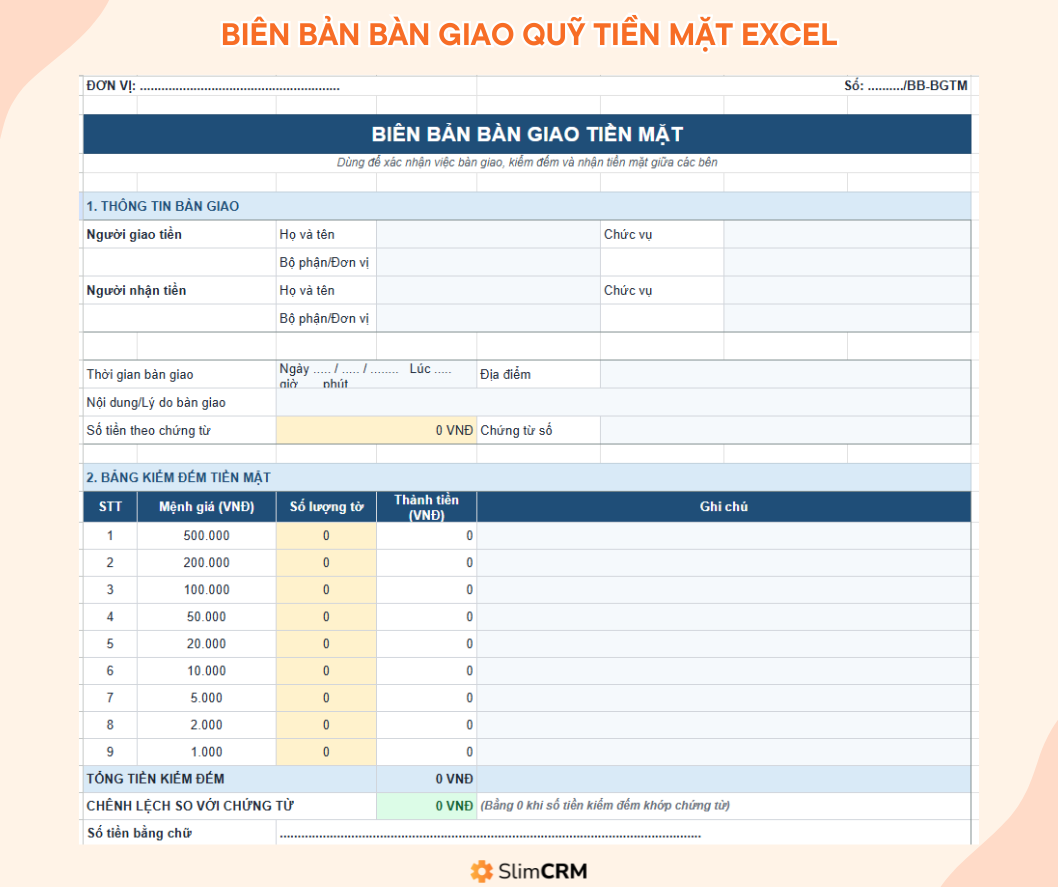Screen dimensions: 1058x887
Task: Click Ghi chú cell for 10.000 row
Action: 724,670
